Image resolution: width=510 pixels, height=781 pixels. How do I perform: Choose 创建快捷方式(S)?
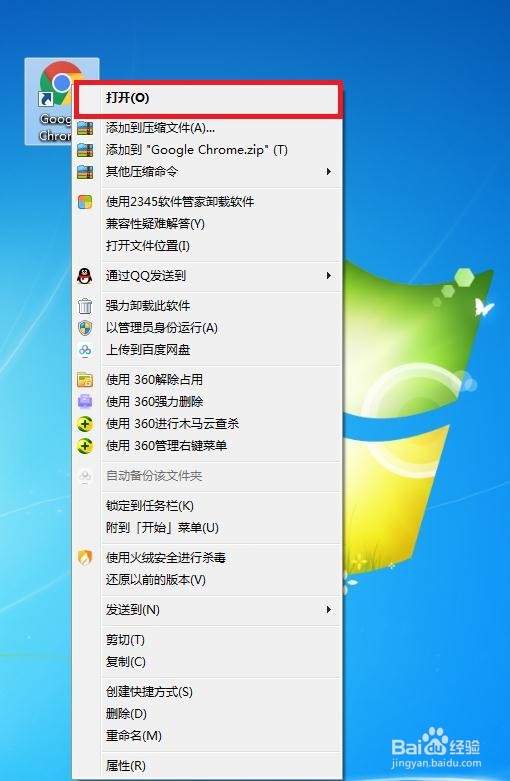[x=208, y=692]
